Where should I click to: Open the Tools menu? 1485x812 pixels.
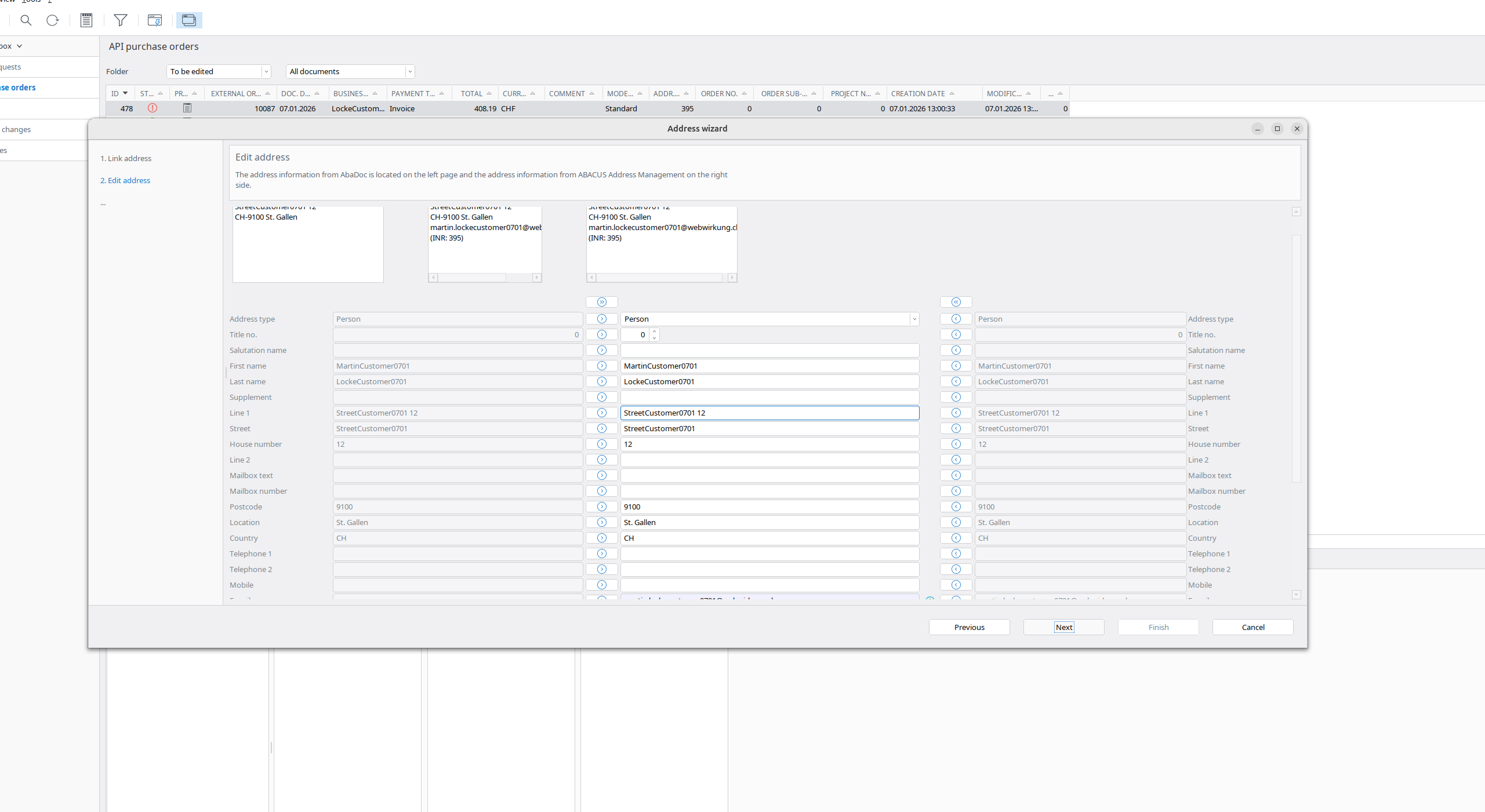[x=30, y=1]
